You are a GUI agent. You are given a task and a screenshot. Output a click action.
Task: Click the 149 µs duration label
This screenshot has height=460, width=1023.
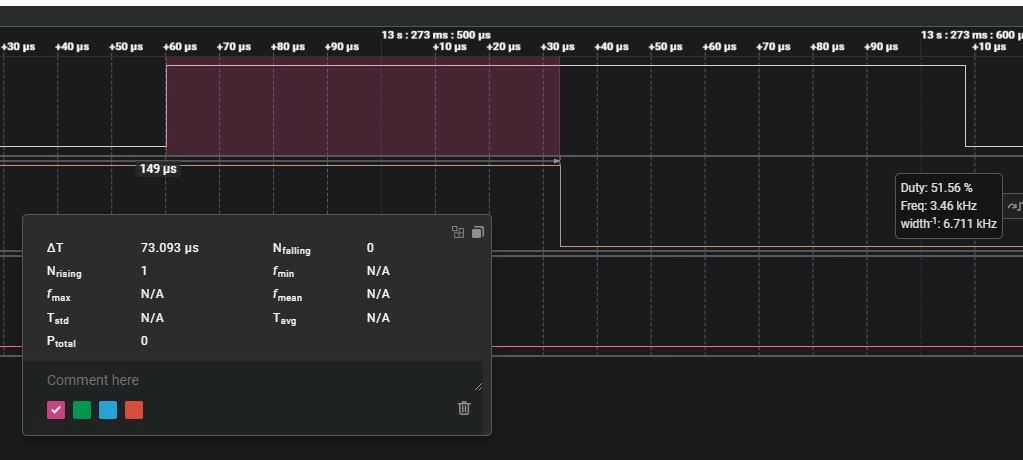point(158,169)
